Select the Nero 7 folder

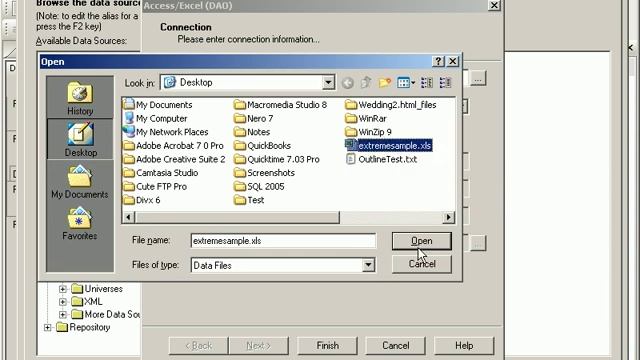pyautogui.click(x=254, y=118)
